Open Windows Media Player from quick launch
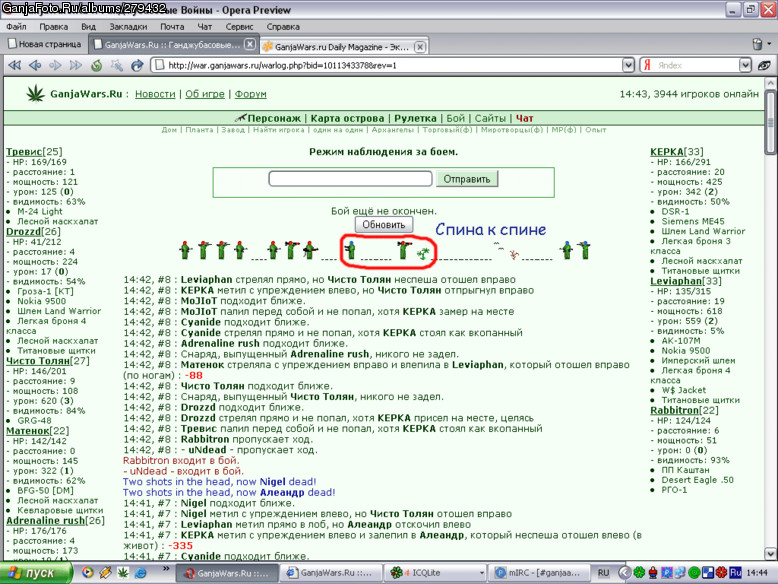 pyautogui.click(x=87, y=573)
